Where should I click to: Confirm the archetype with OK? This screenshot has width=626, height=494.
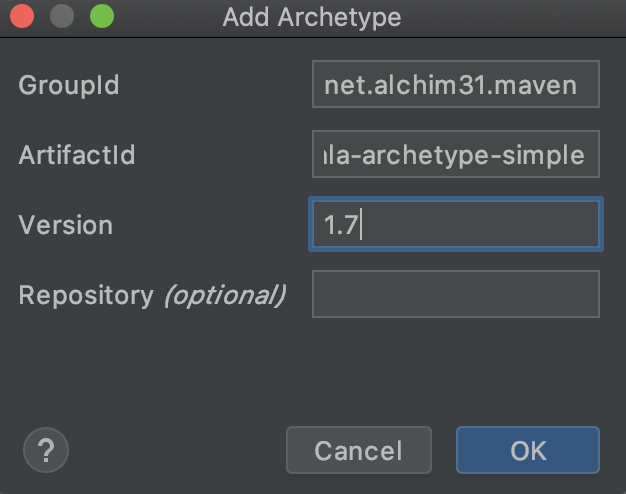pos(528,450)
